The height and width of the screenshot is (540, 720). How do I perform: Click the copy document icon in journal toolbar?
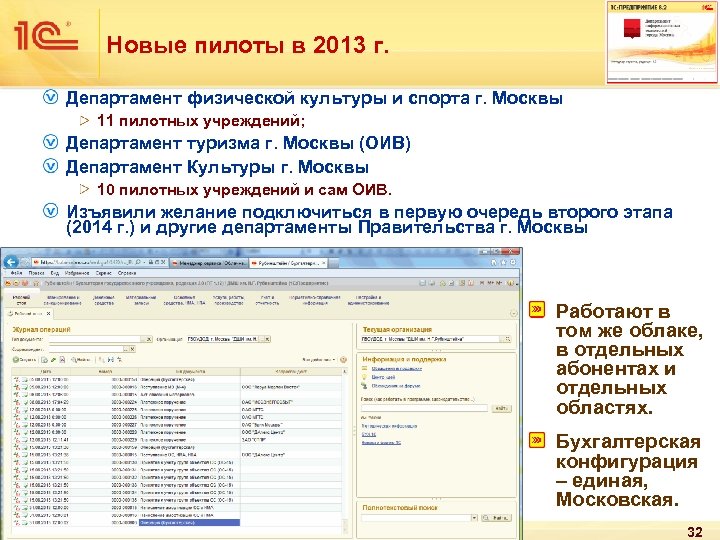(45, 360)
